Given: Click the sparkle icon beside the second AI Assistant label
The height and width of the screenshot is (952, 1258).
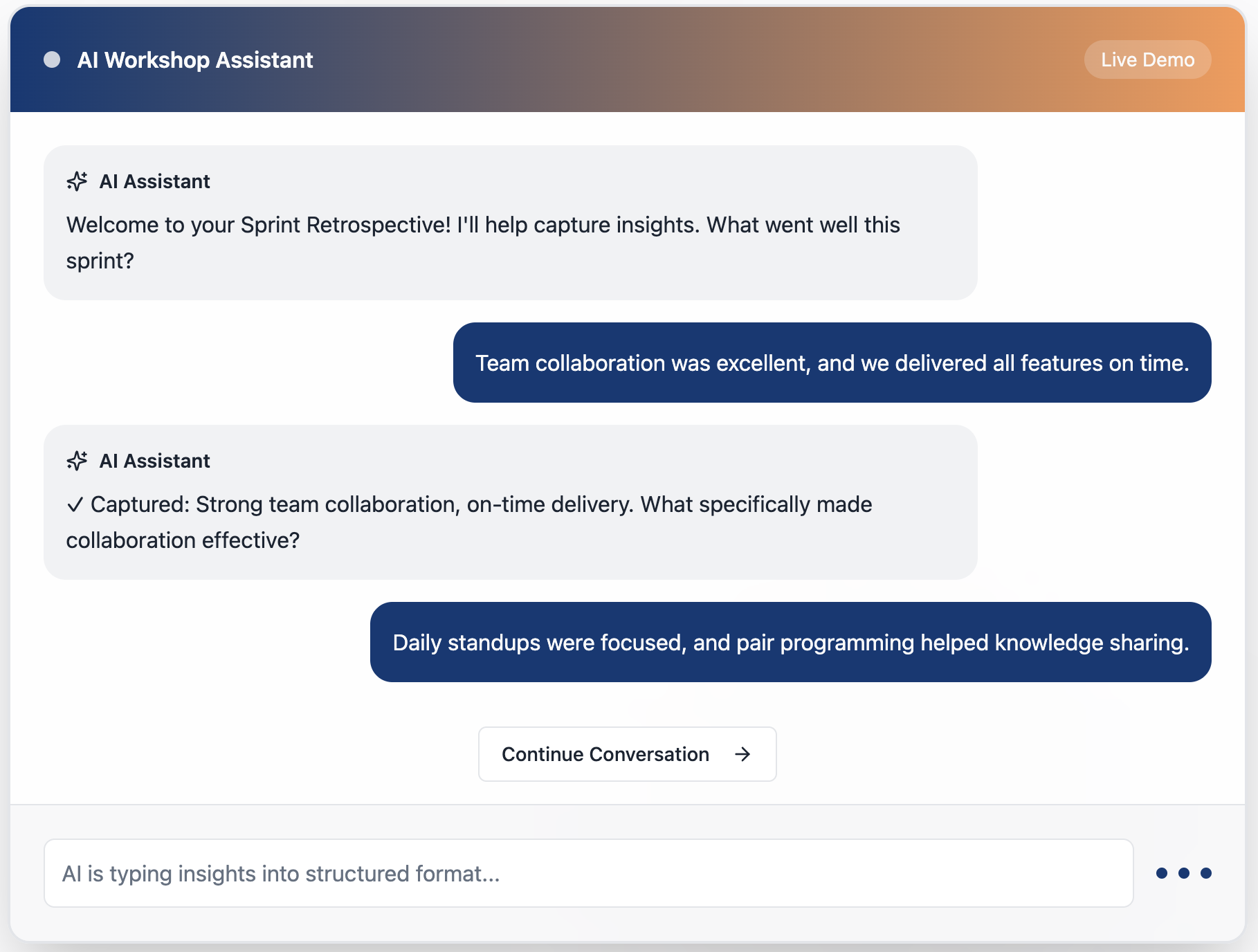Looking at the screenshot, I should point(77,461).
